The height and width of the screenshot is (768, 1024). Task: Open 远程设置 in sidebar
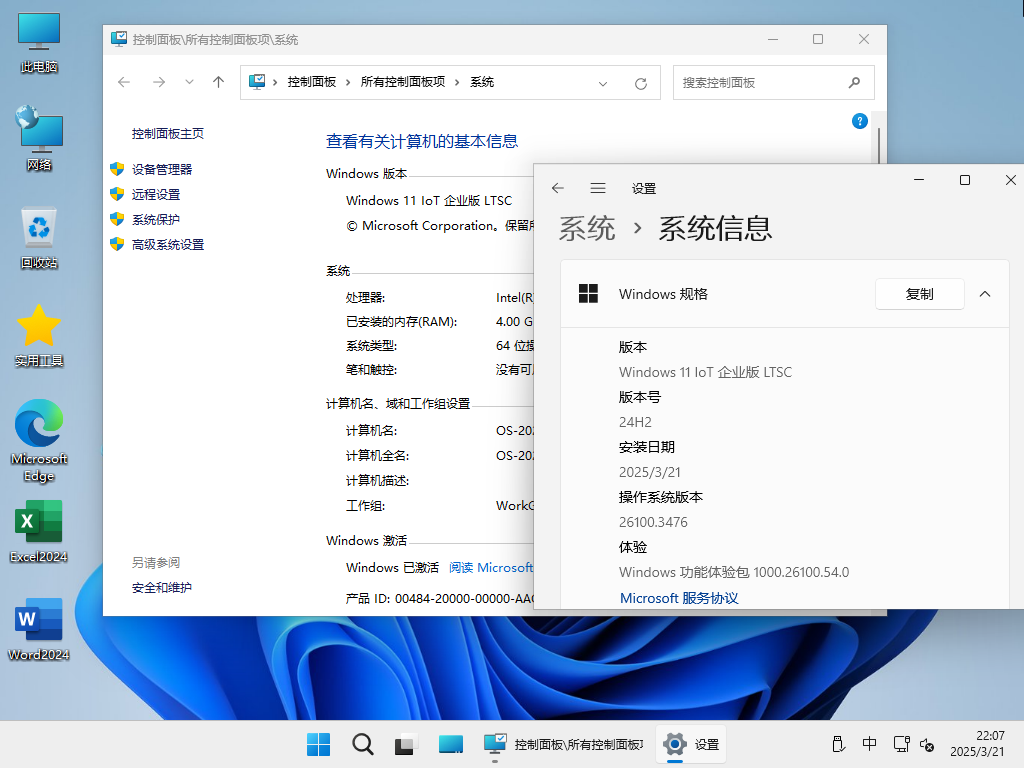156,195
